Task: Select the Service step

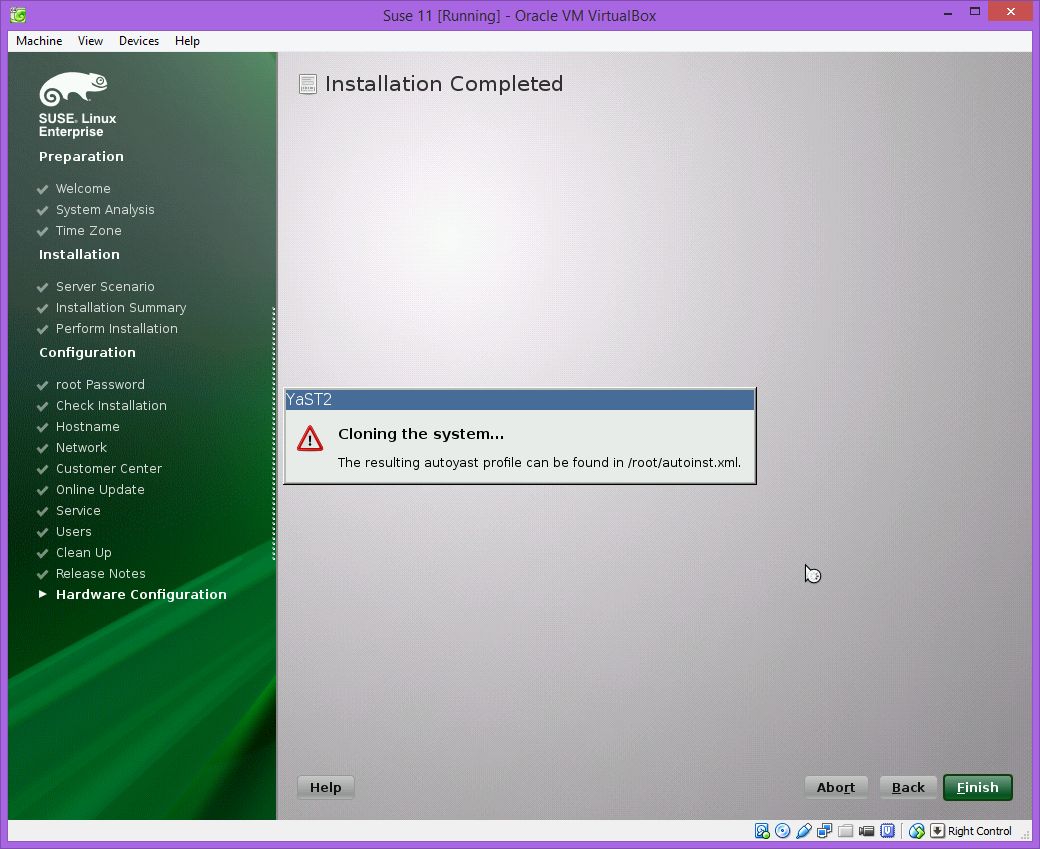Action: [78, 511]
